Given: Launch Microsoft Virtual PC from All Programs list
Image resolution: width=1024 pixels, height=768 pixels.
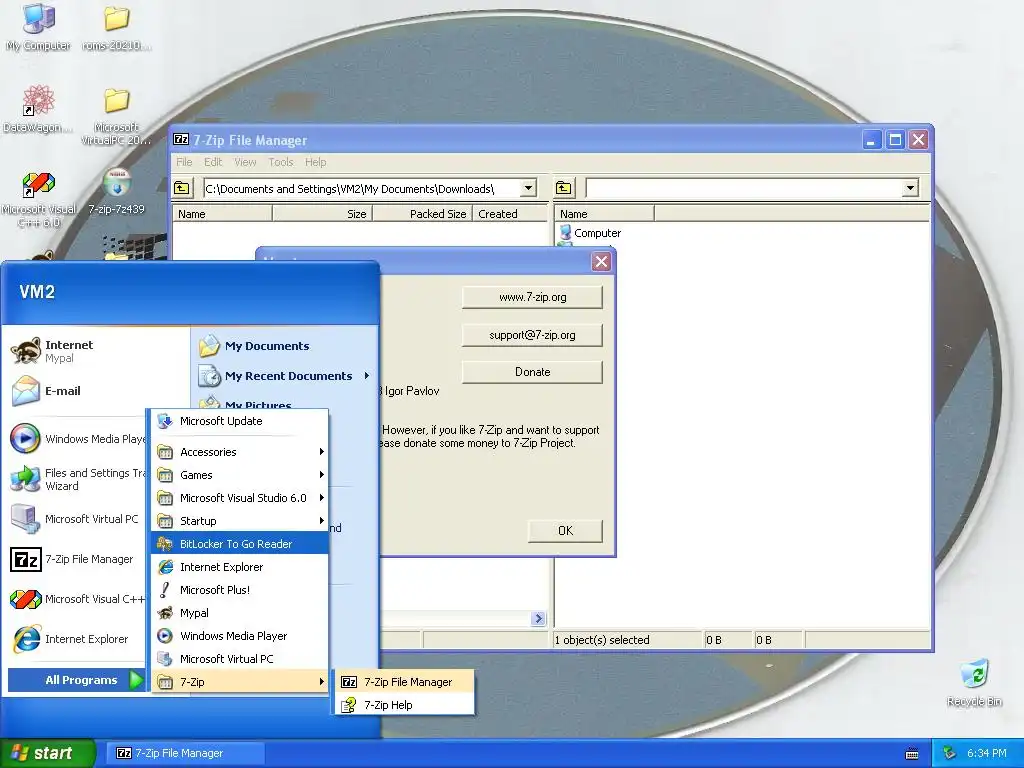Looking at the screenshot, I should pyautogui.click(x=240, y=658).
